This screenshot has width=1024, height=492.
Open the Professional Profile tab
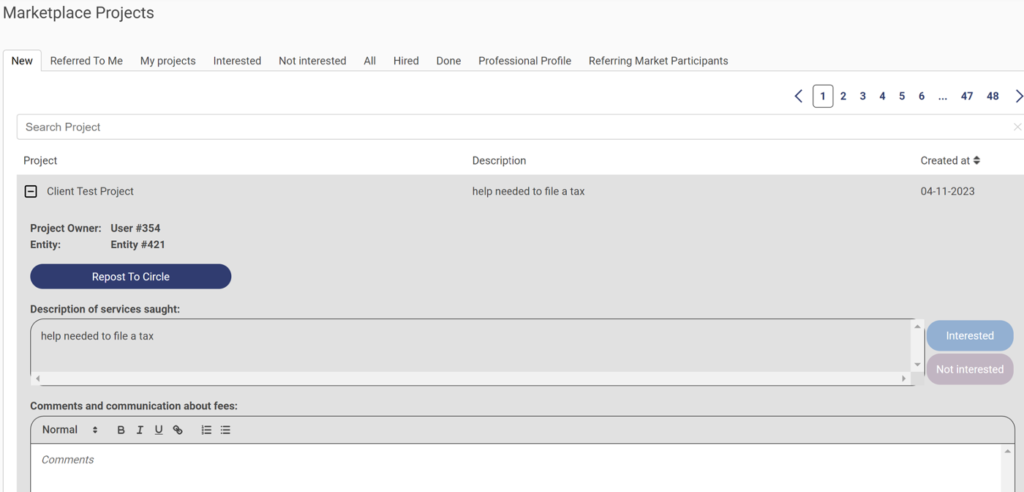click(x=524, y=61)
